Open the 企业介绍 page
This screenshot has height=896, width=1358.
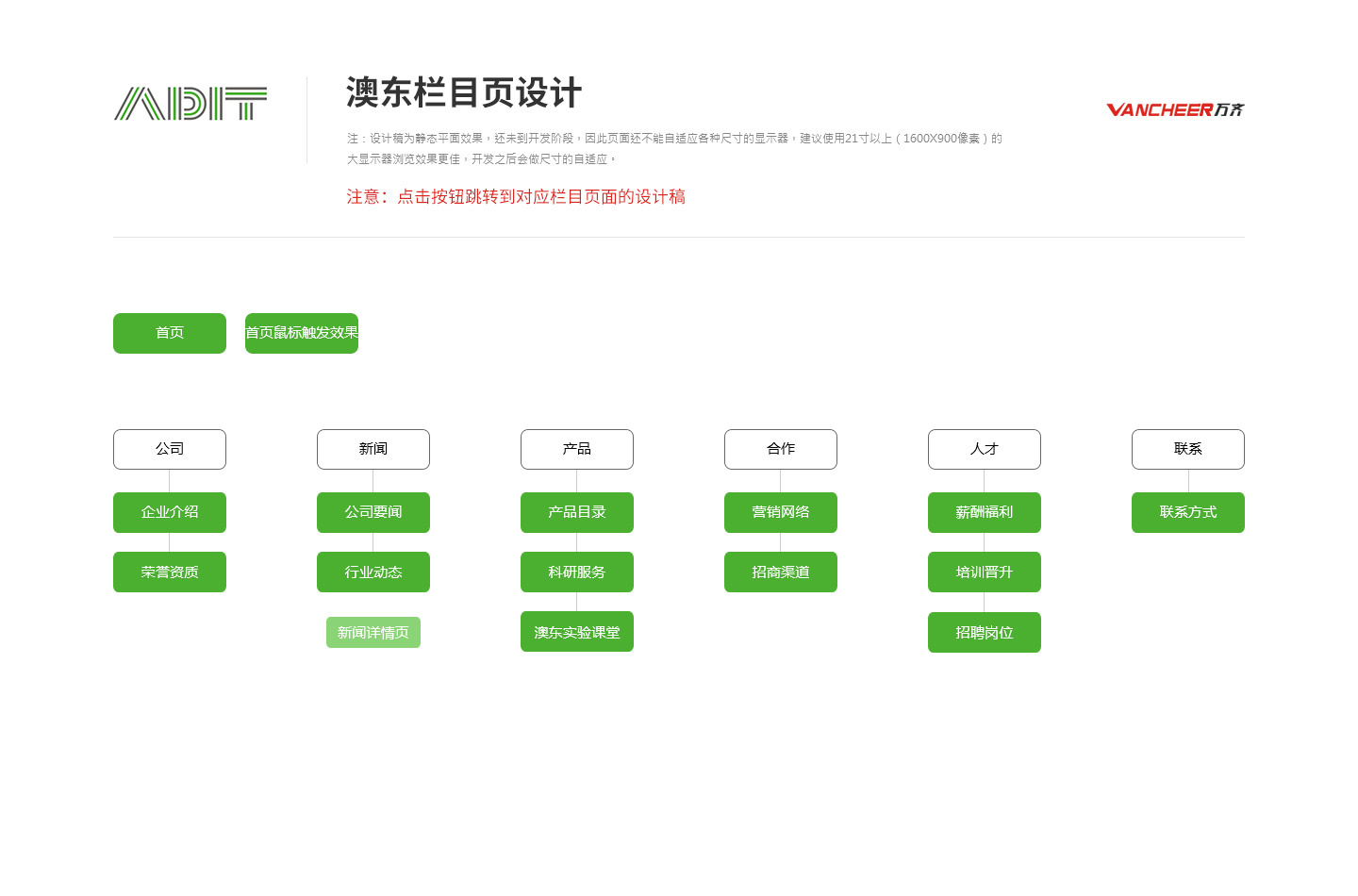pos(170,512)
